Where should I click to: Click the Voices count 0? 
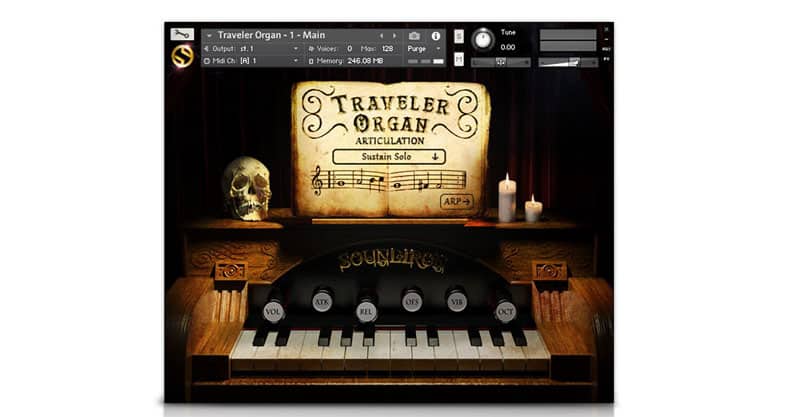(349, 48)
